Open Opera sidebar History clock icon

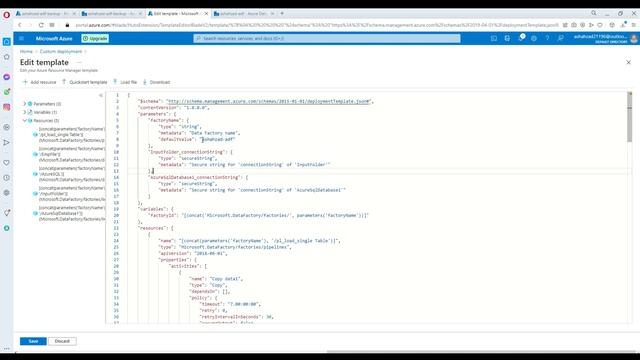(x=7, y=178)
